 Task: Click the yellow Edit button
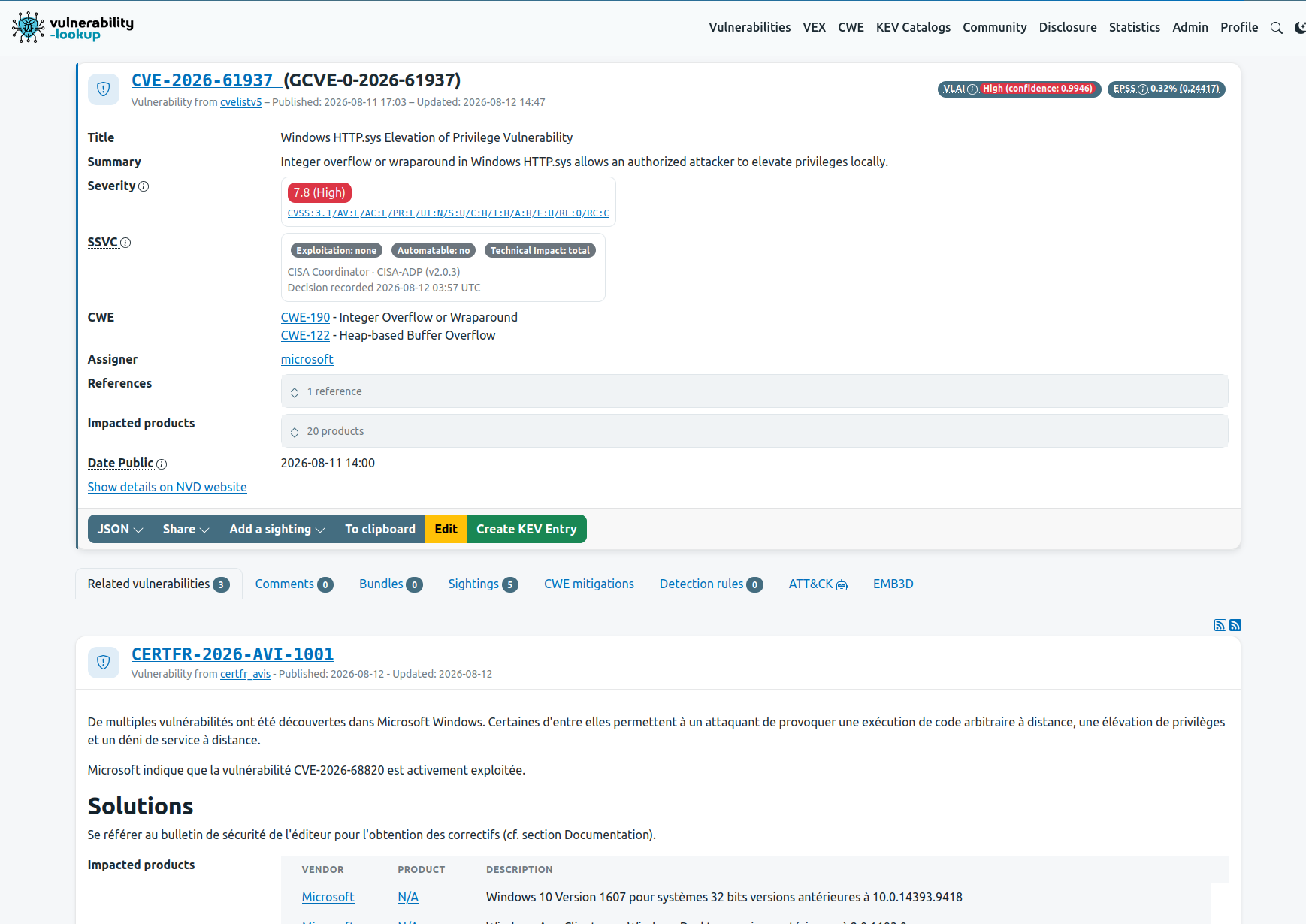446,529
